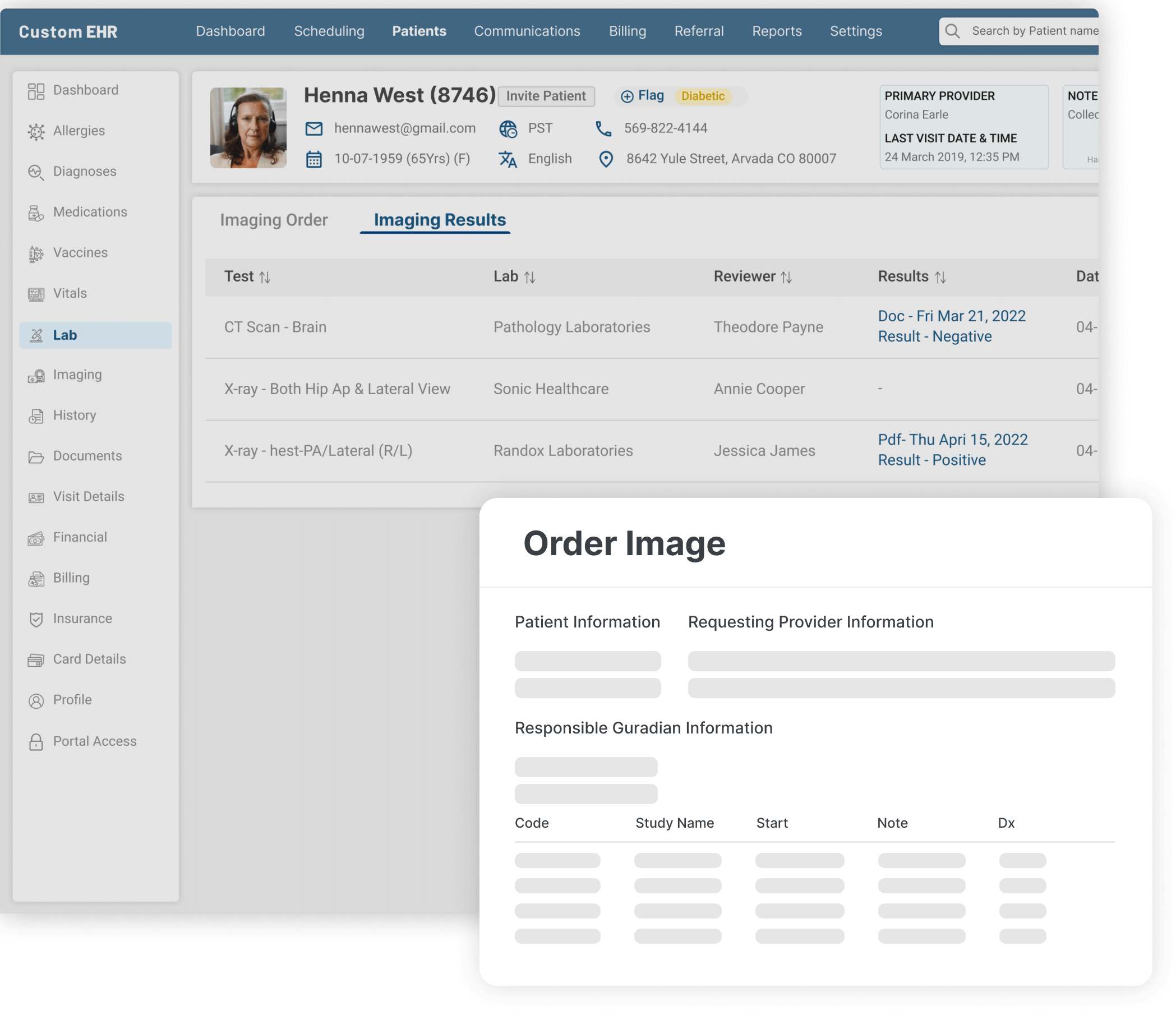Screen dimensions: 1176x1029
Task: Click the Invite Patient button
Action: click(546, 96)
